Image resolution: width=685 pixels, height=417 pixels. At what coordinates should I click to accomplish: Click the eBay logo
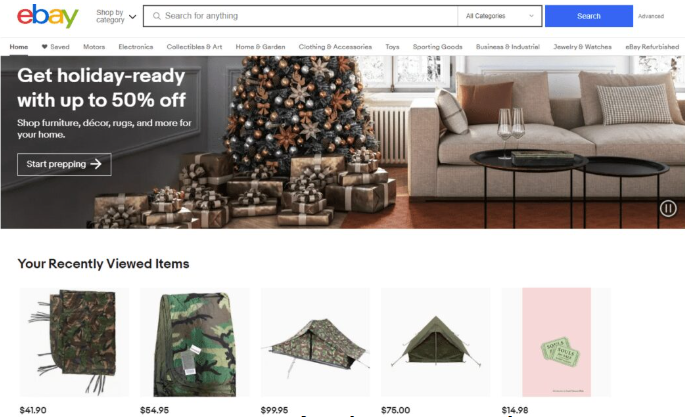coord(48,16)
